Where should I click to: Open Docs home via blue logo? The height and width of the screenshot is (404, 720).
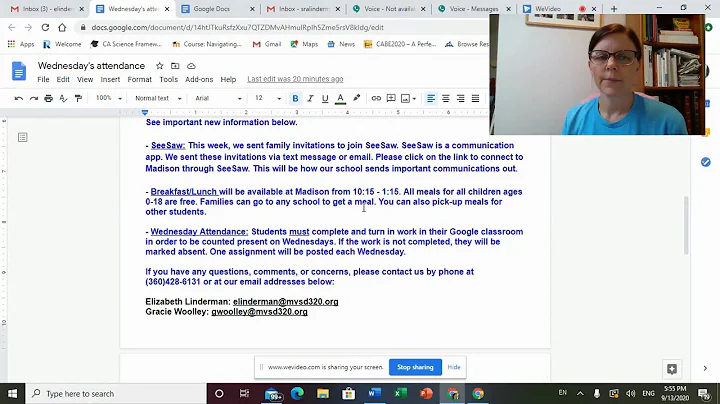tap(19, 71)
